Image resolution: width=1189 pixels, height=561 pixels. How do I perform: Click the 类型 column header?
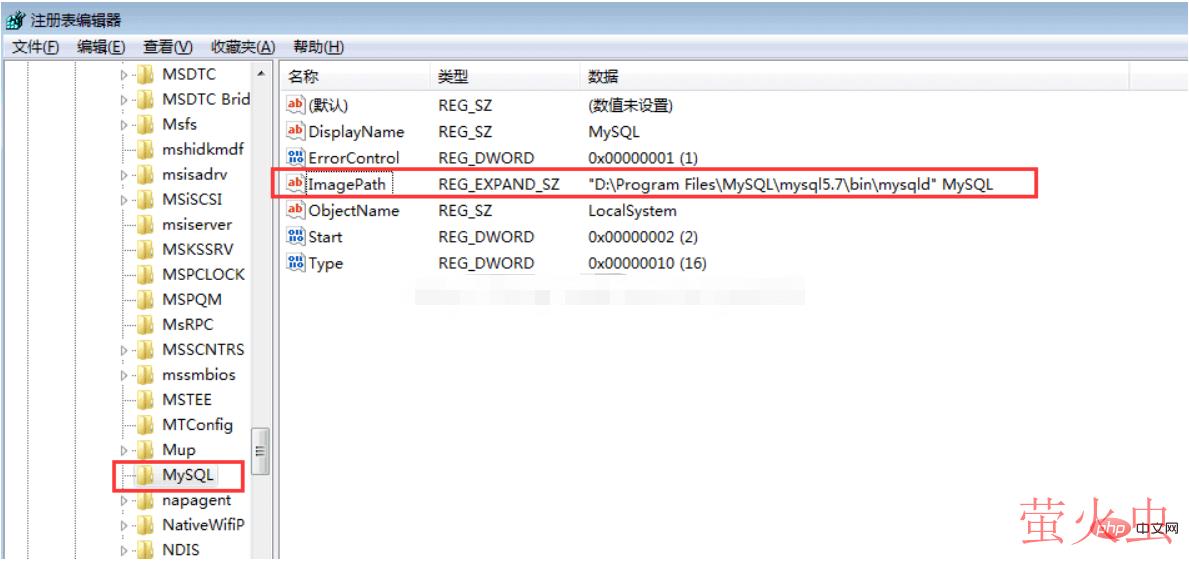point(505,76)
